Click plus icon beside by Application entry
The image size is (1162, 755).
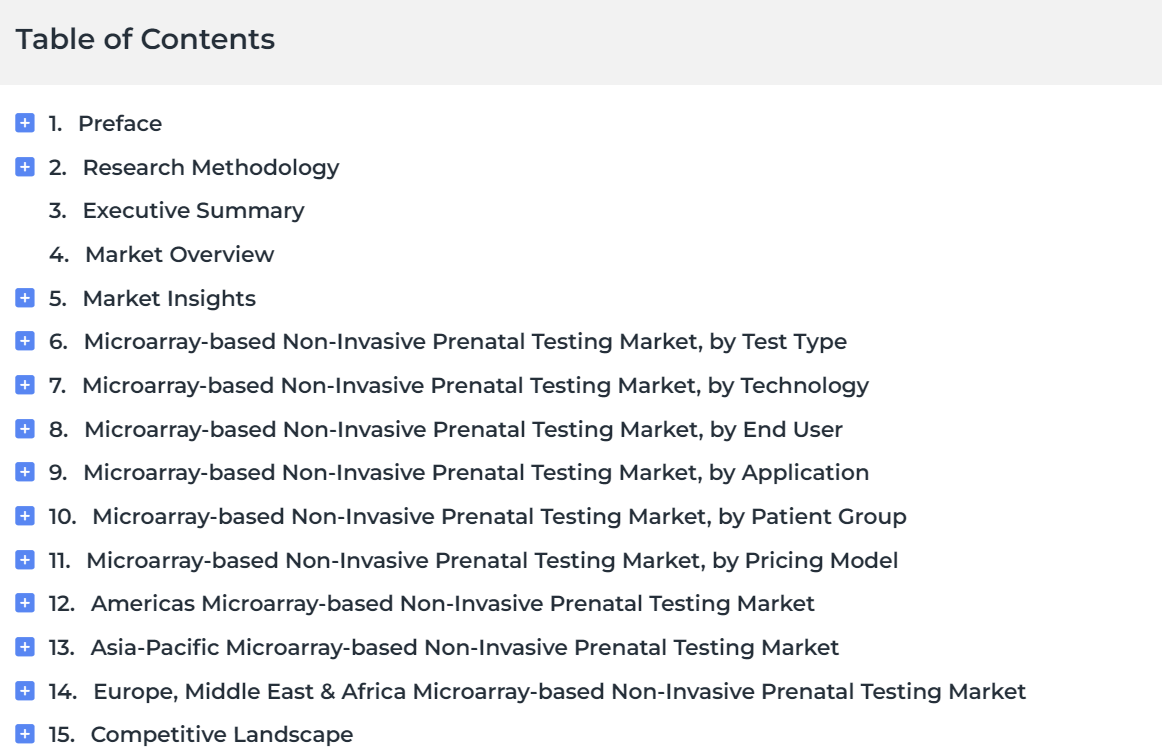24,472
